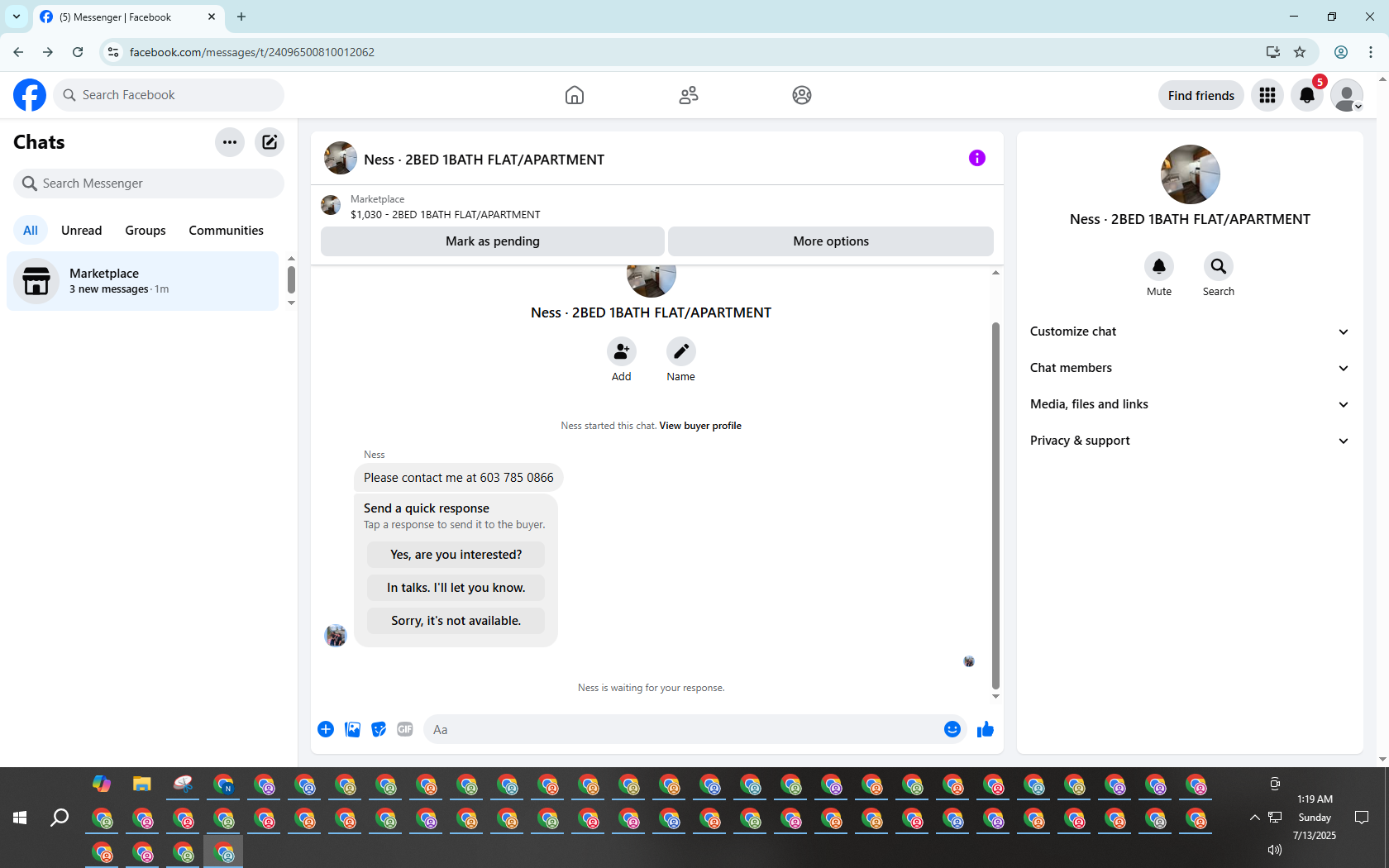Select the Communities chats filter
1389x868 pixels.
226,231
